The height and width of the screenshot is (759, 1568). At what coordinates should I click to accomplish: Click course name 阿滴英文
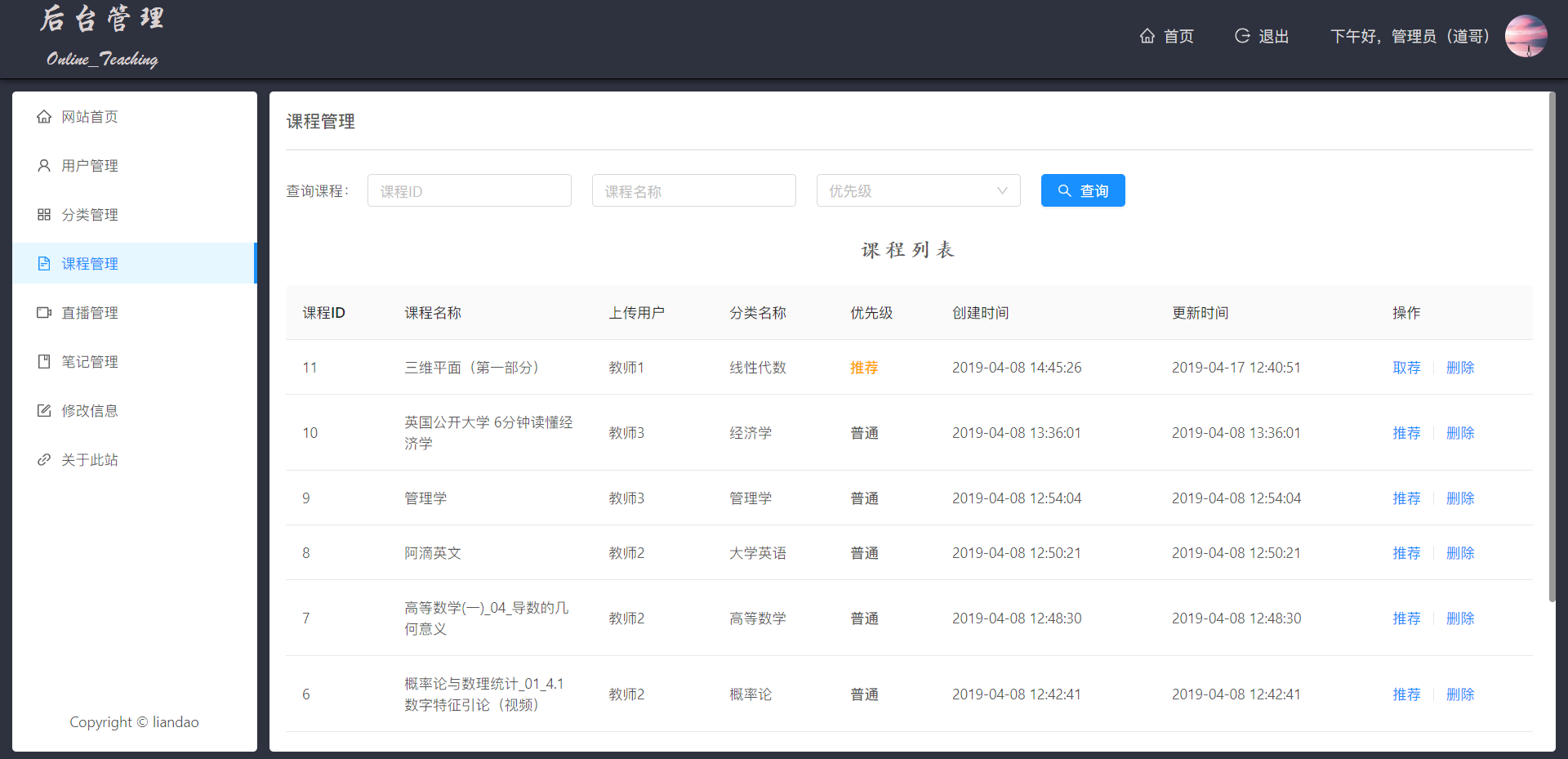[433, 553]
